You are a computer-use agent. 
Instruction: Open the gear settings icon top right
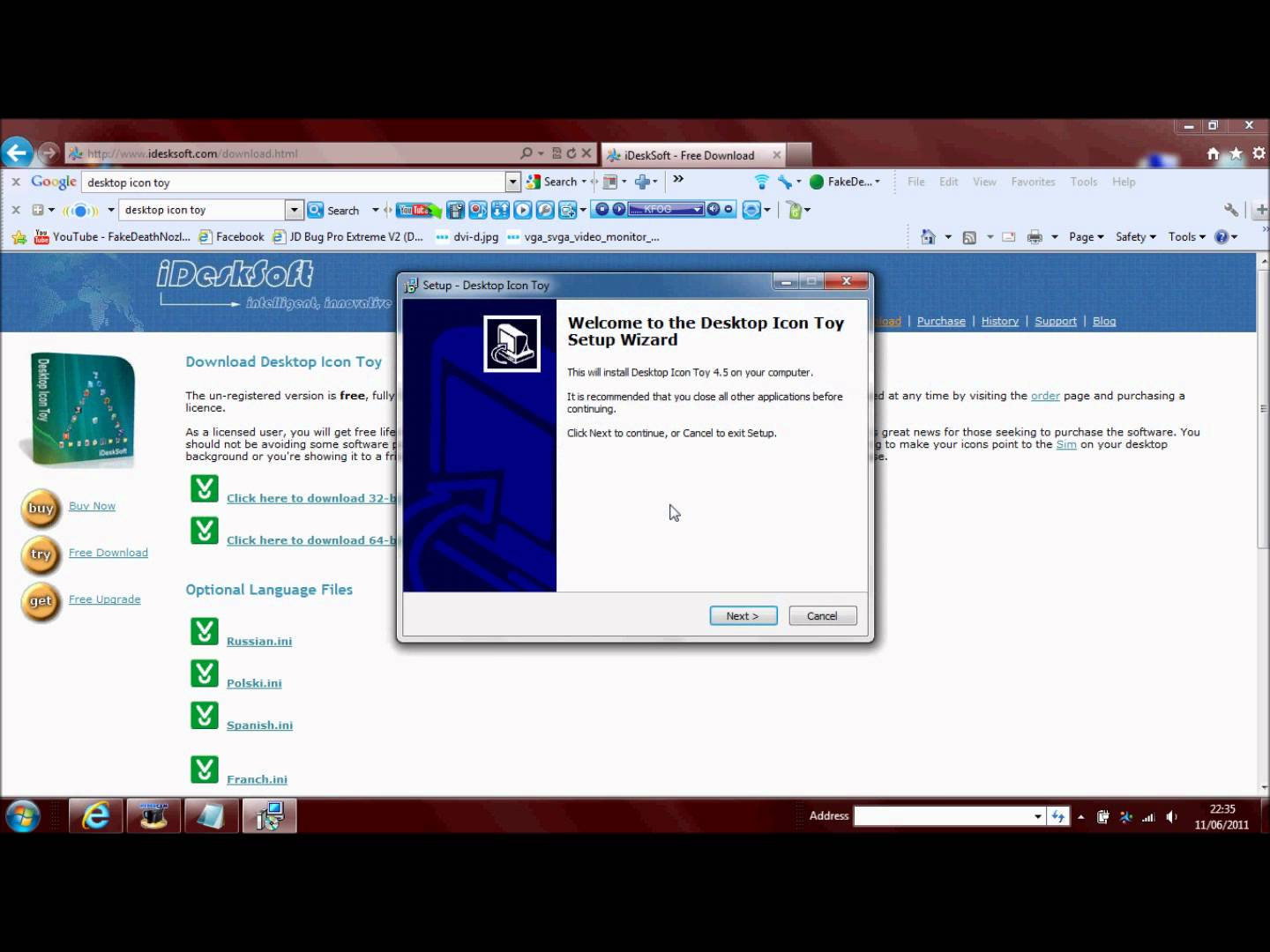point(1259,153)
